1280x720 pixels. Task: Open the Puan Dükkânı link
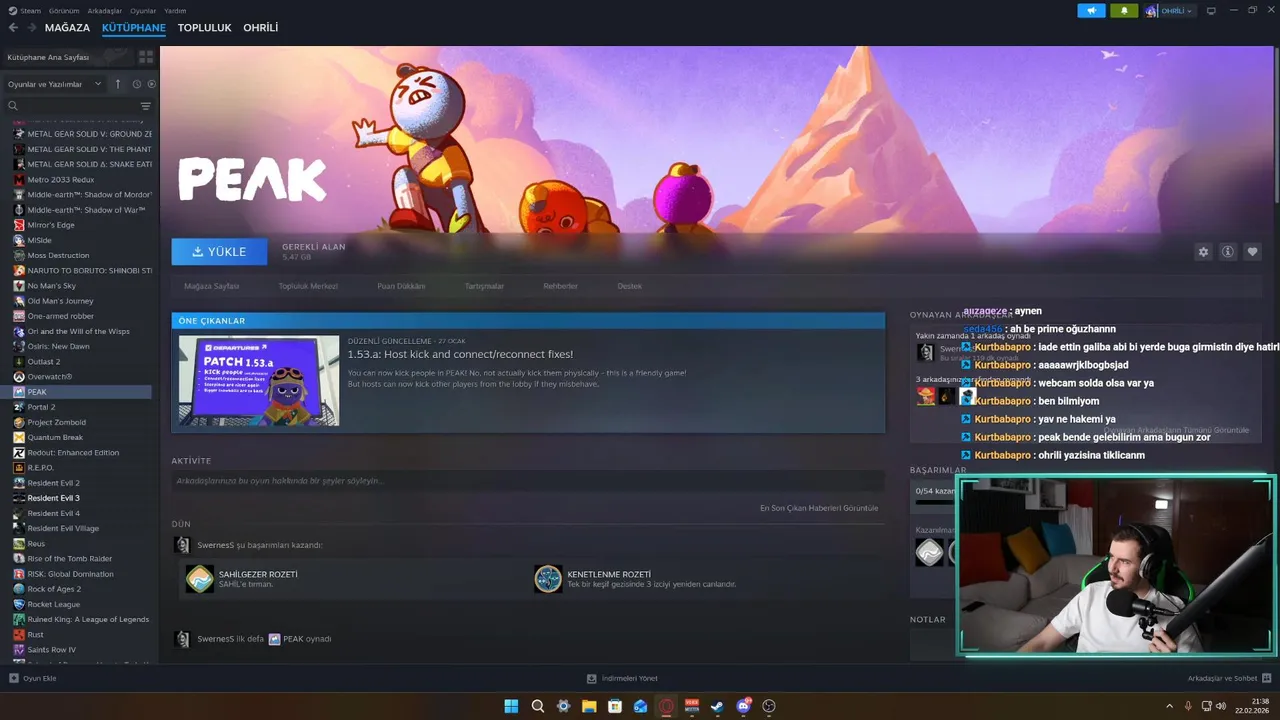[401, 286]
